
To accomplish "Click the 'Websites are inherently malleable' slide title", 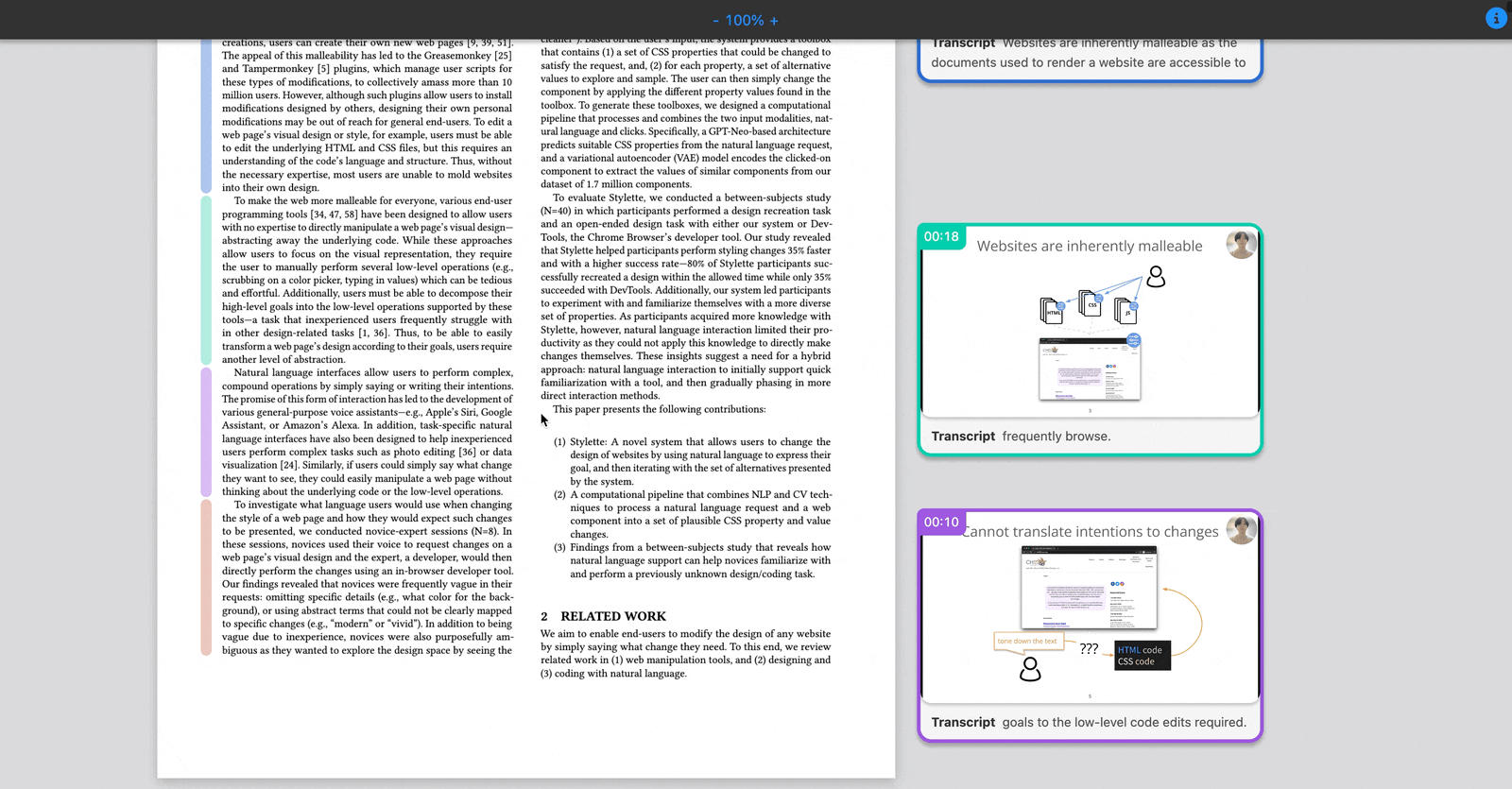I will pyautogui.click(x=1090, y=246).
